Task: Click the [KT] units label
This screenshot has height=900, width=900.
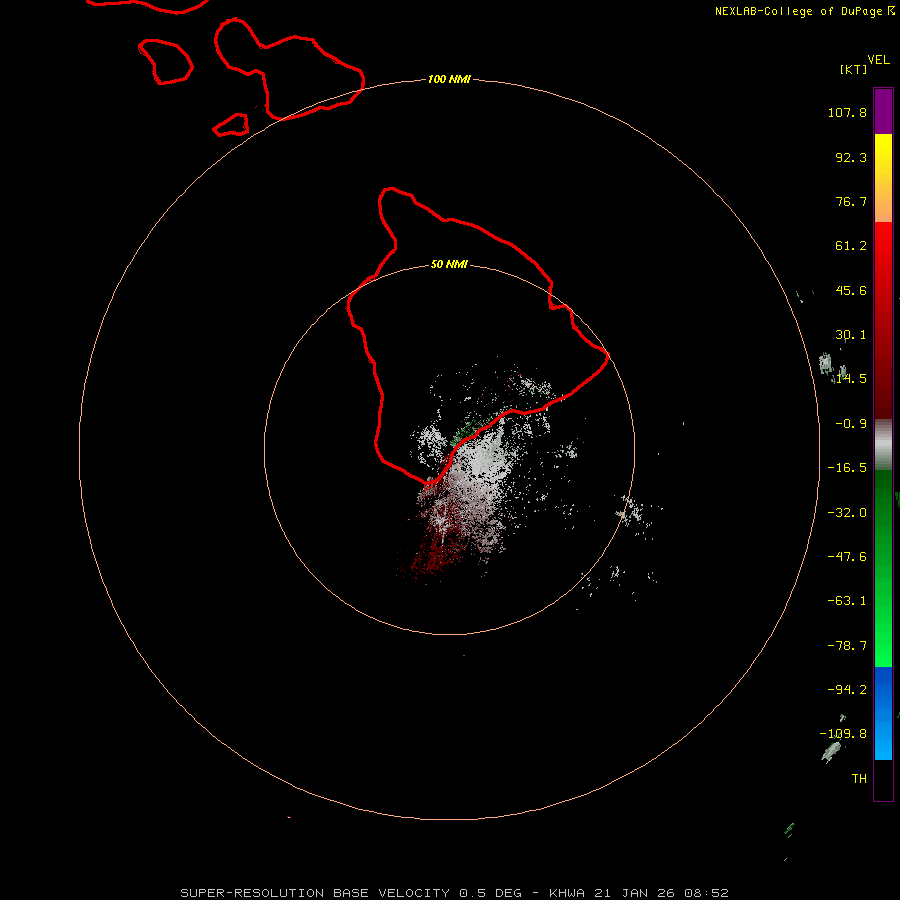Action: click(854, 69)
